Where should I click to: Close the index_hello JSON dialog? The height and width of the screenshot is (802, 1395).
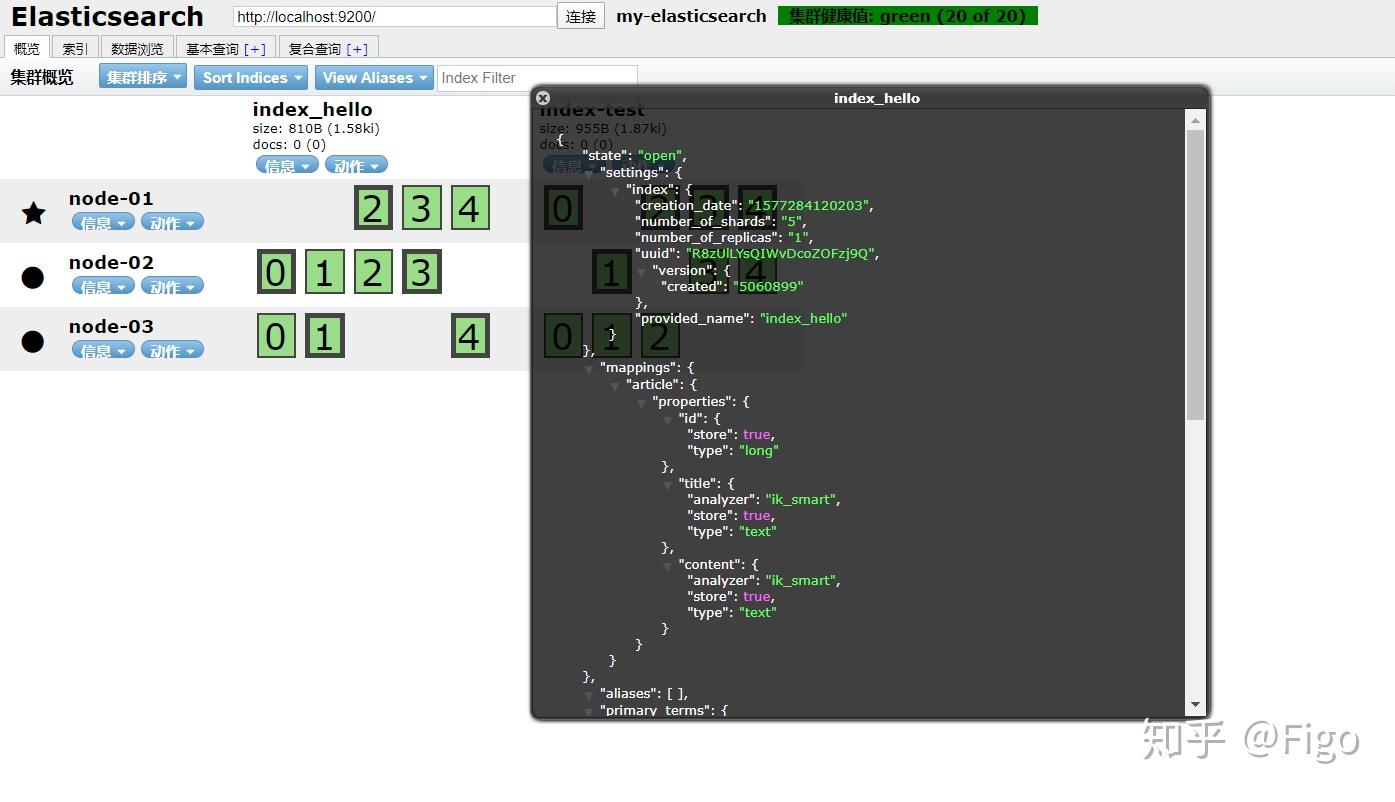pyautogui.click(x=543, y=98)
